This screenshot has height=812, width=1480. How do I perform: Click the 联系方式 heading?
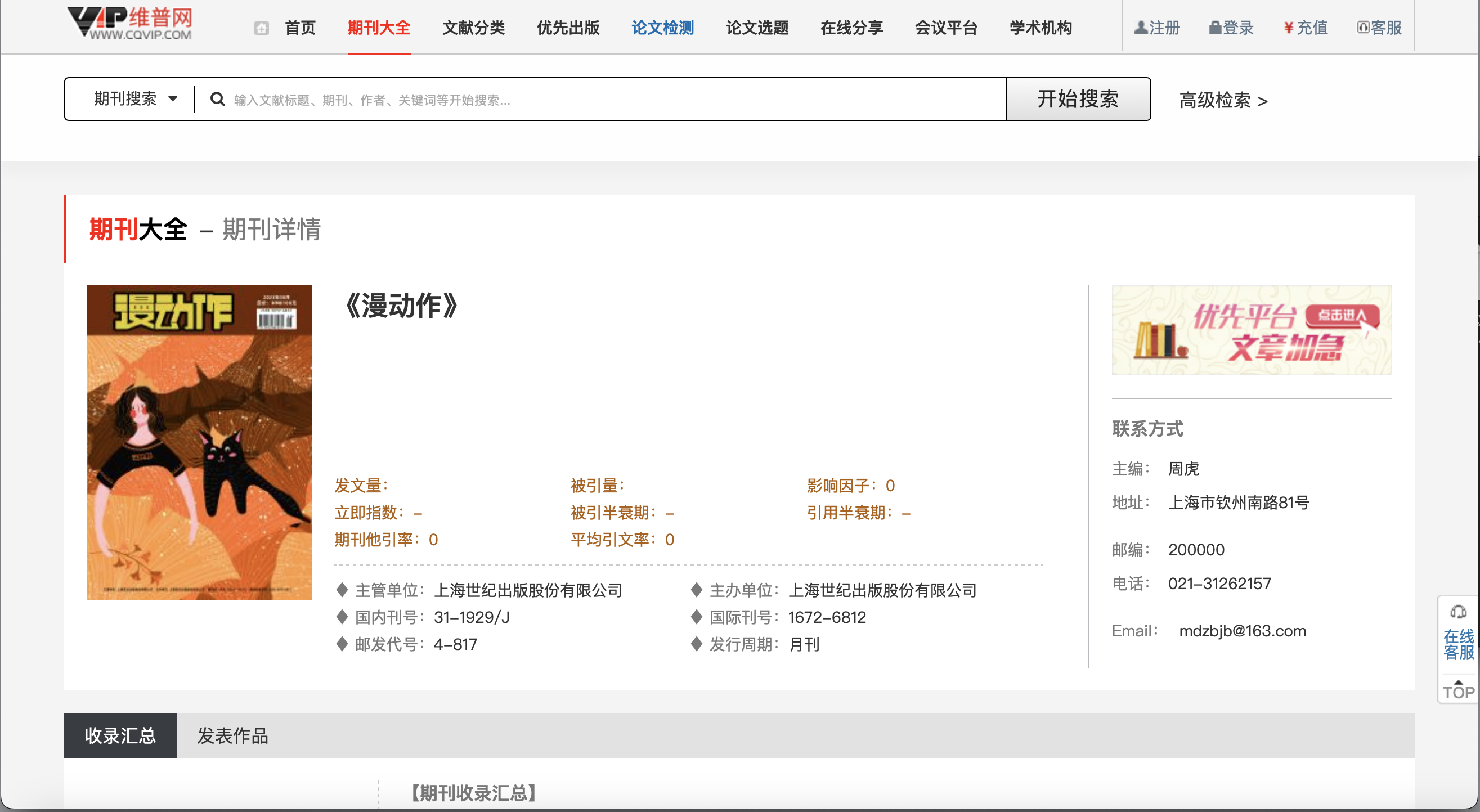tap(1147, 429)
